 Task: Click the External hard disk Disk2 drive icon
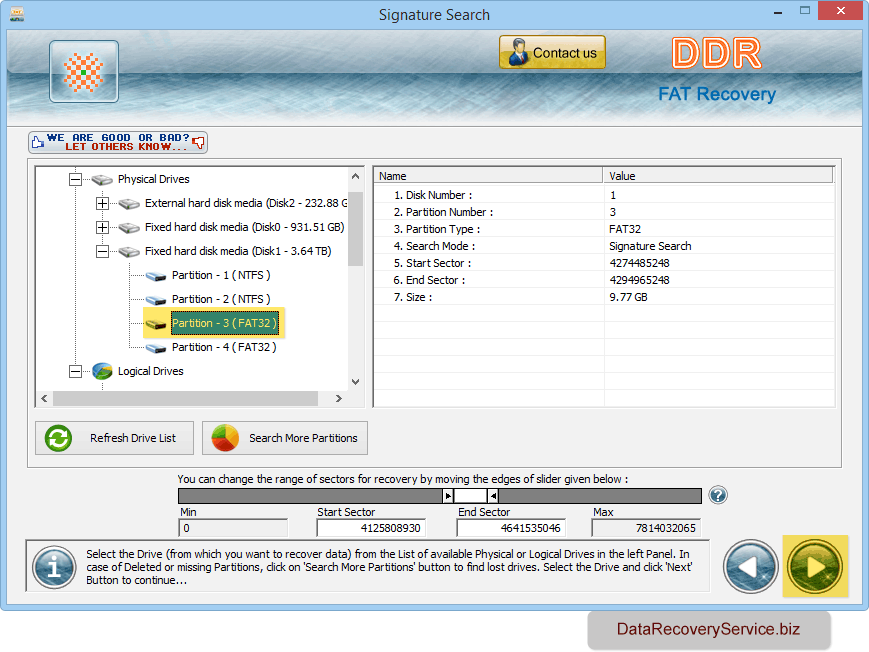pyautogui.click(x=129, y=204)
